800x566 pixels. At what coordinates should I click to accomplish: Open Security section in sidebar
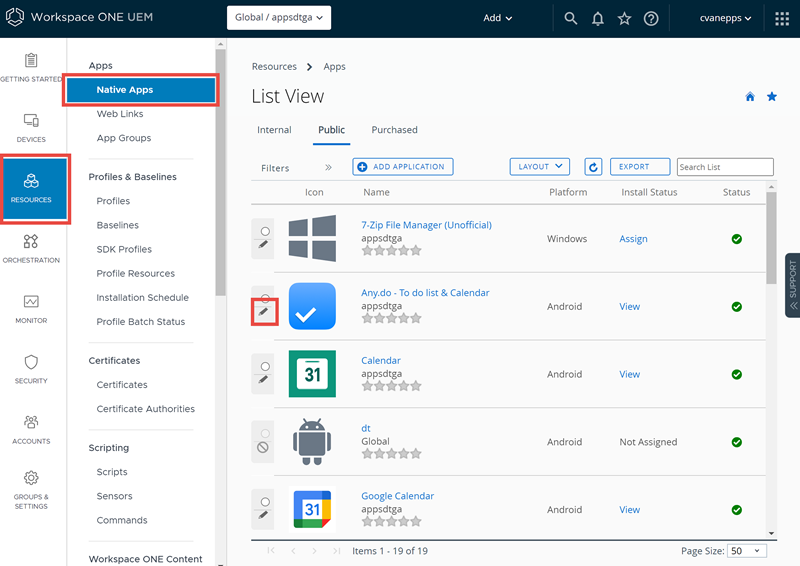[31, 369]
